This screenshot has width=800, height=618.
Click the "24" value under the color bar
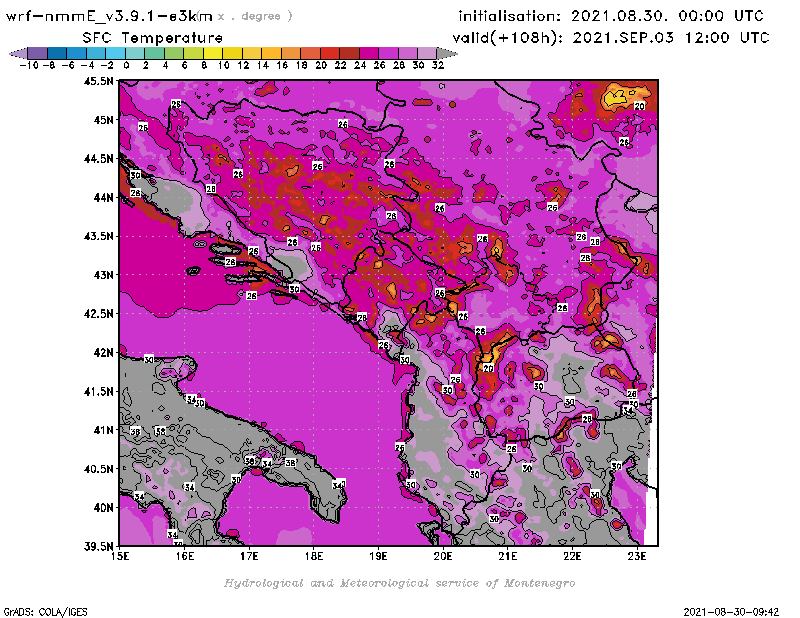(x=360, y=66)
